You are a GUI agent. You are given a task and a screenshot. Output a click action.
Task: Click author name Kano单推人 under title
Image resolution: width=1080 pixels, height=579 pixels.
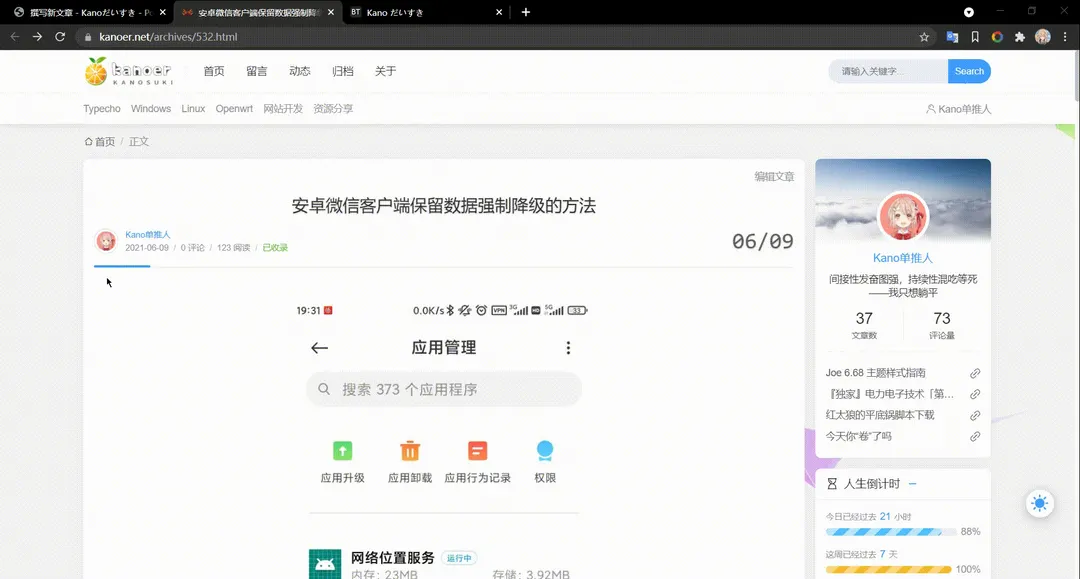[147, 235]
